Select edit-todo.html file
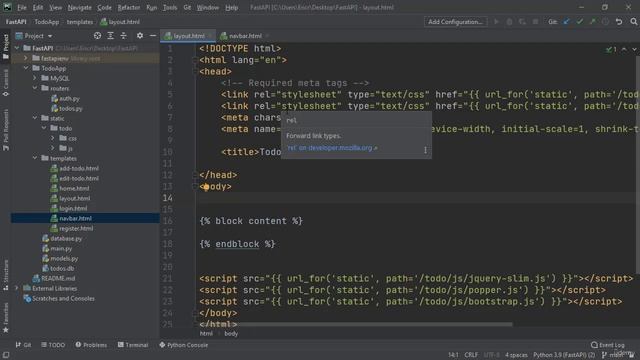Viewport: 640px width, 360px height. click(74, 178)
